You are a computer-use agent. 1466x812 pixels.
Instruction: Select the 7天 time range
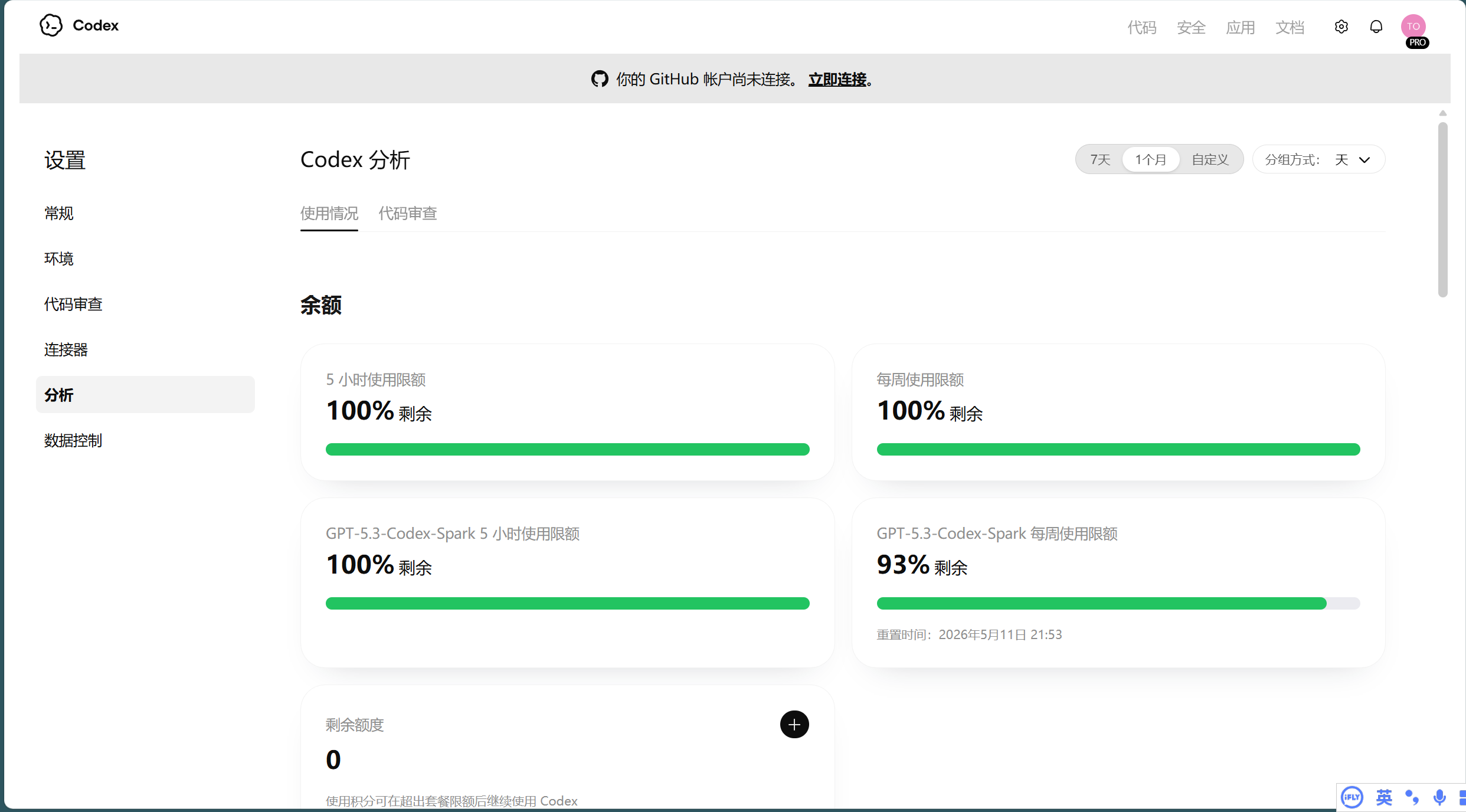1100,159
